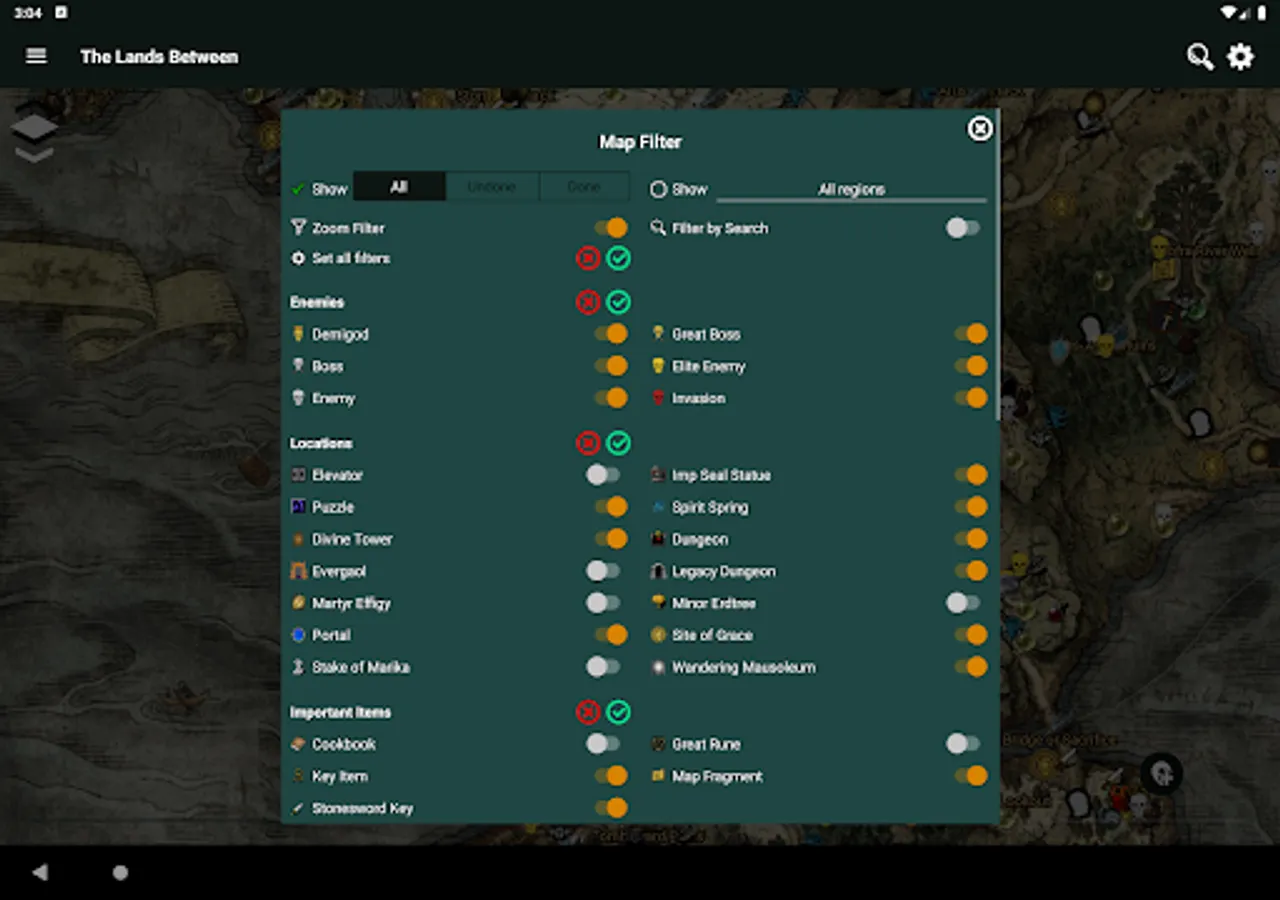Open the All regions dropdown
Viewport: 1280px width, 900px height.
point(852,189)
